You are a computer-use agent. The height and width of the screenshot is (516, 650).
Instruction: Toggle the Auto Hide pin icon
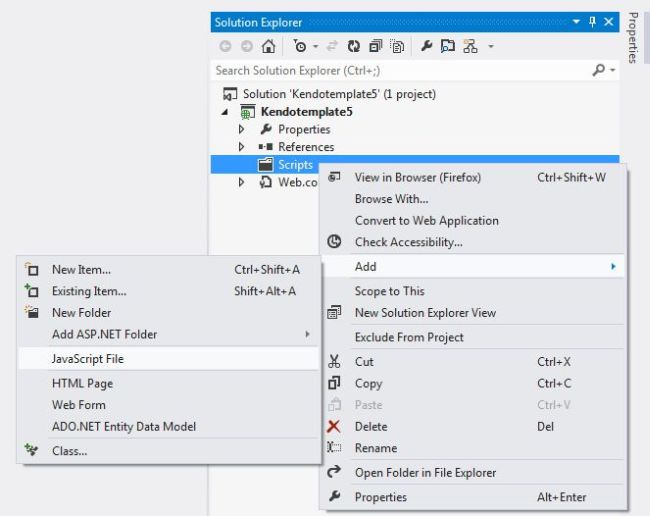592,22
